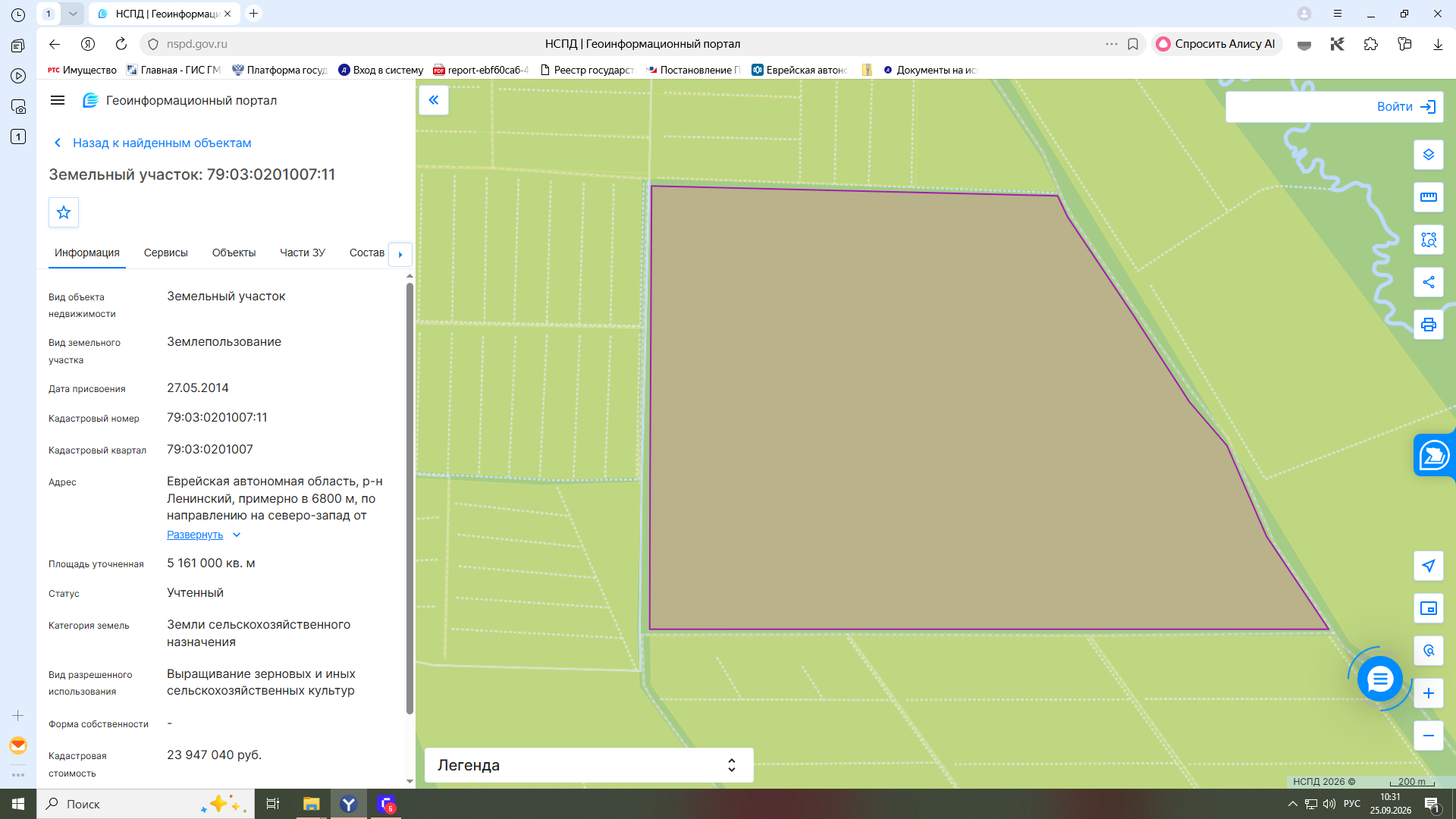Image resolution: width=1456 pixels, height=819 pixels.
Task: Click the info panel vertical scrollbar
Action: [409, 497]
